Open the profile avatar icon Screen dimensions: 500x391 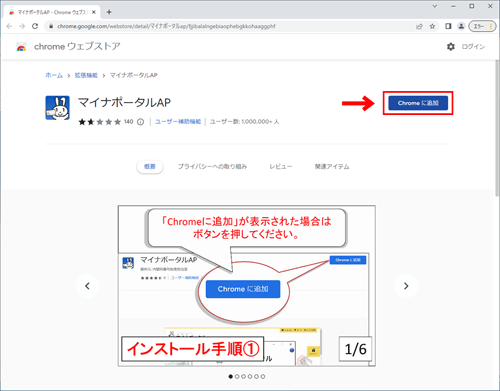click(x=461, y=26)
